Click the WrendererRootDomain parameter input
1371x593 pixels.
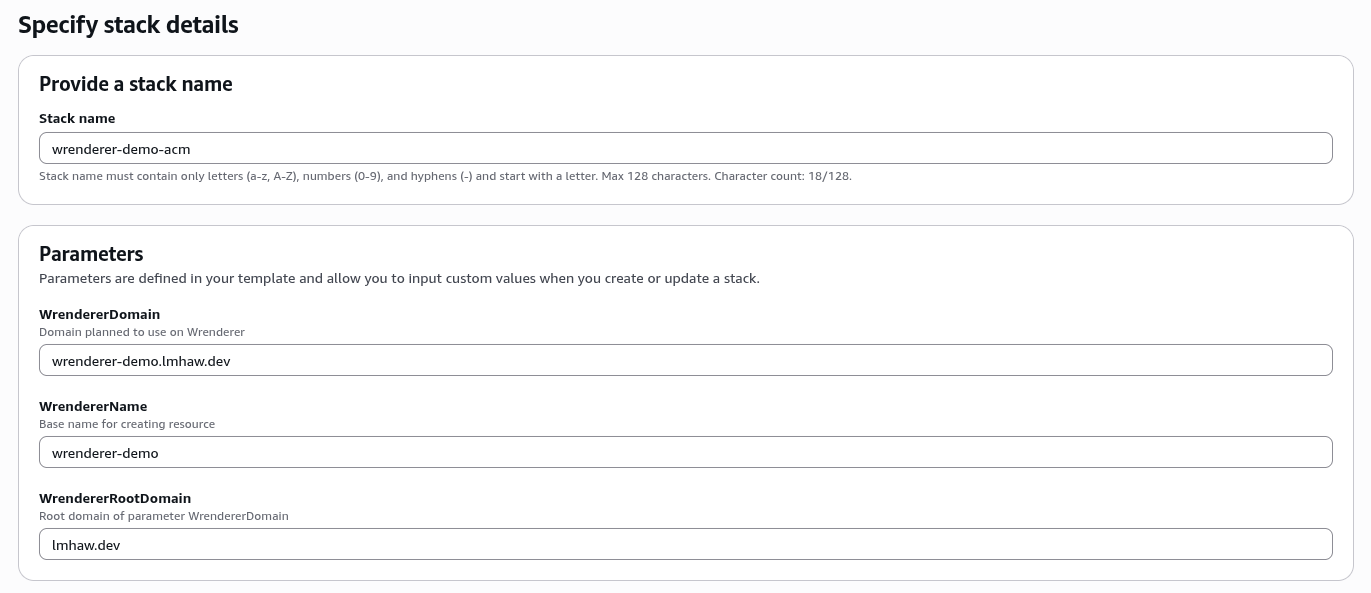[685, 544]
